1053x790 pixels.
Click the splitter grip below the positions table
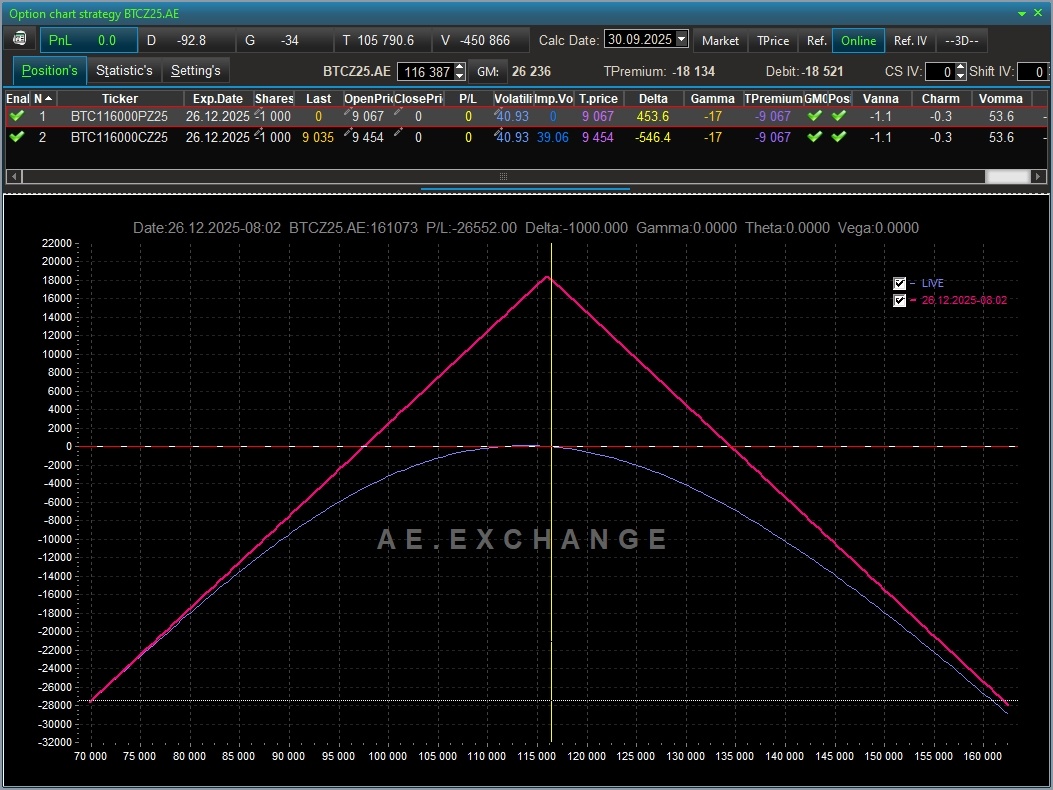coord(525,189)
